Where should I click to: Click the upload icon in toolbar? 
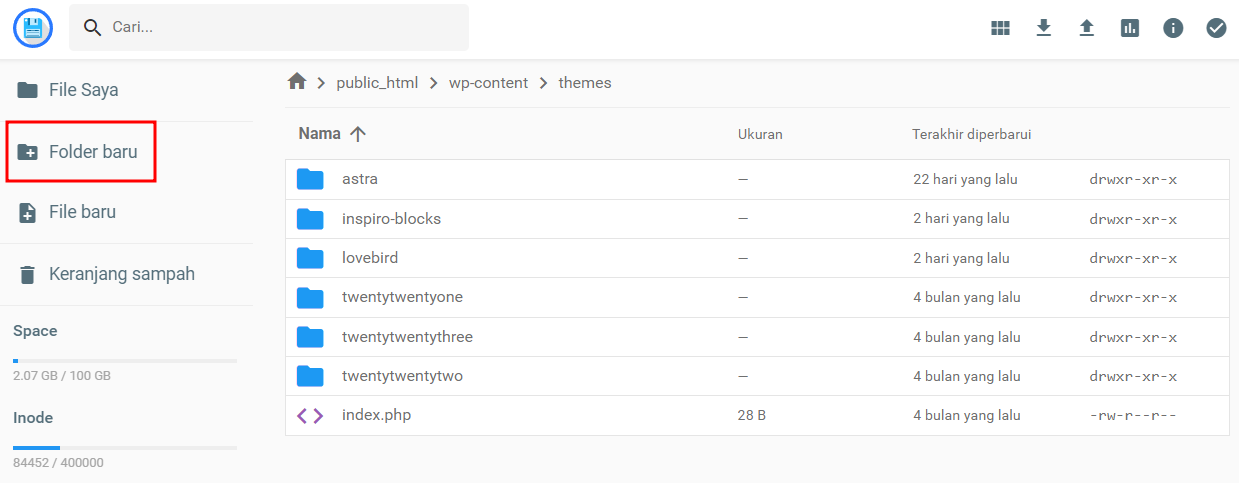(1087, 28)
